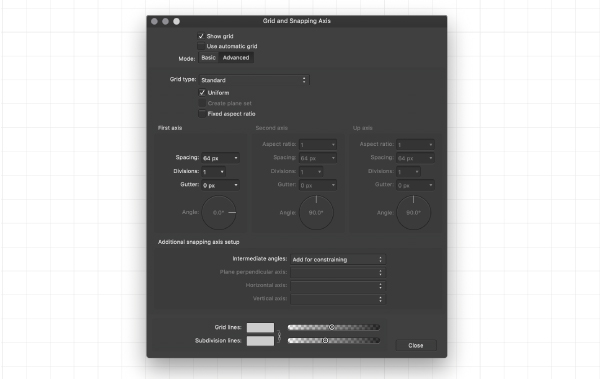This screenshot has width=600, height=379.
Task: Click the Second axis angle dial
Action: 316,212
